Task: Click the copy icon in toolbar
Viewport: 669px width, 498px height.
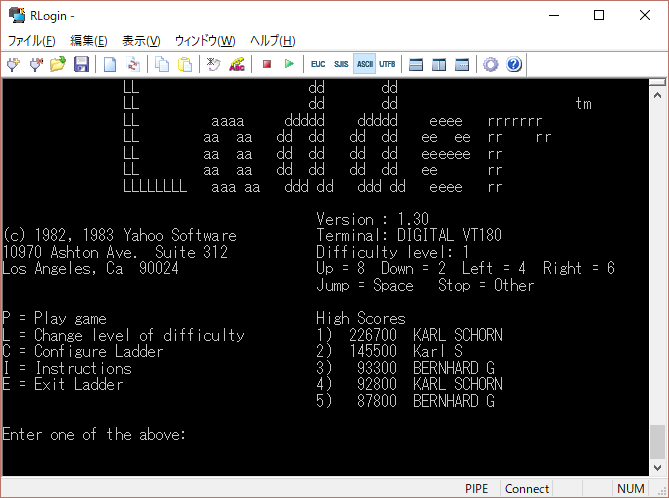Action: 162,64
